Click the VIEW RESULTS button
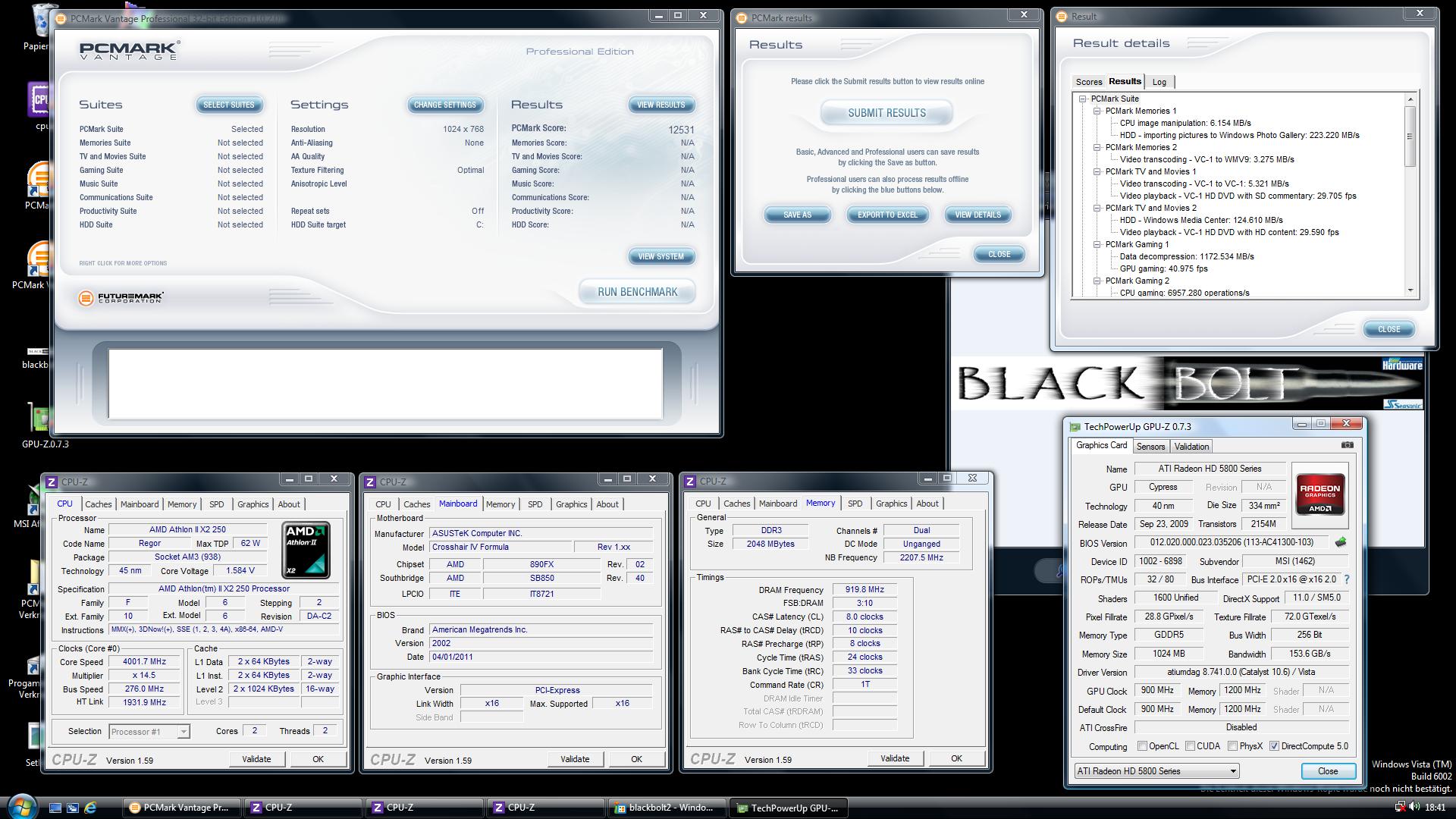1456x819 pixels. pos(661,105)
